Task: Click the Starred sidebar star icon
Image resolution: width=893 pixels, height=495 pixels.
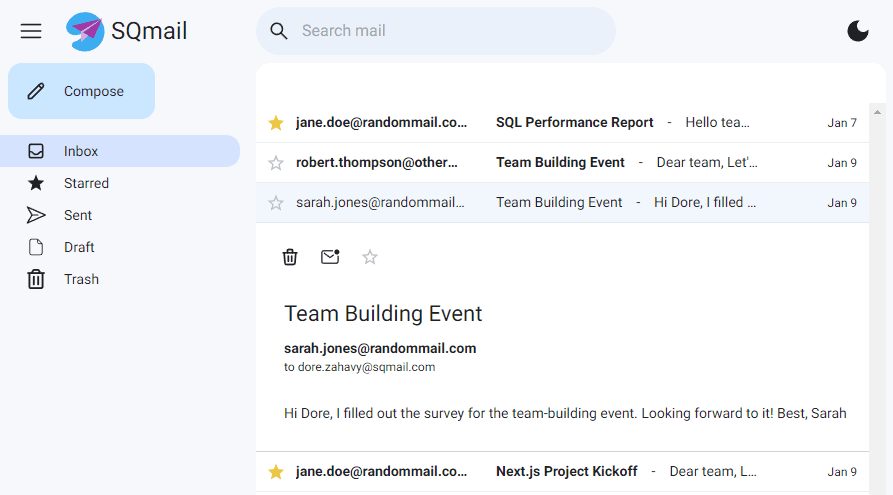Action: click(36, 183)
